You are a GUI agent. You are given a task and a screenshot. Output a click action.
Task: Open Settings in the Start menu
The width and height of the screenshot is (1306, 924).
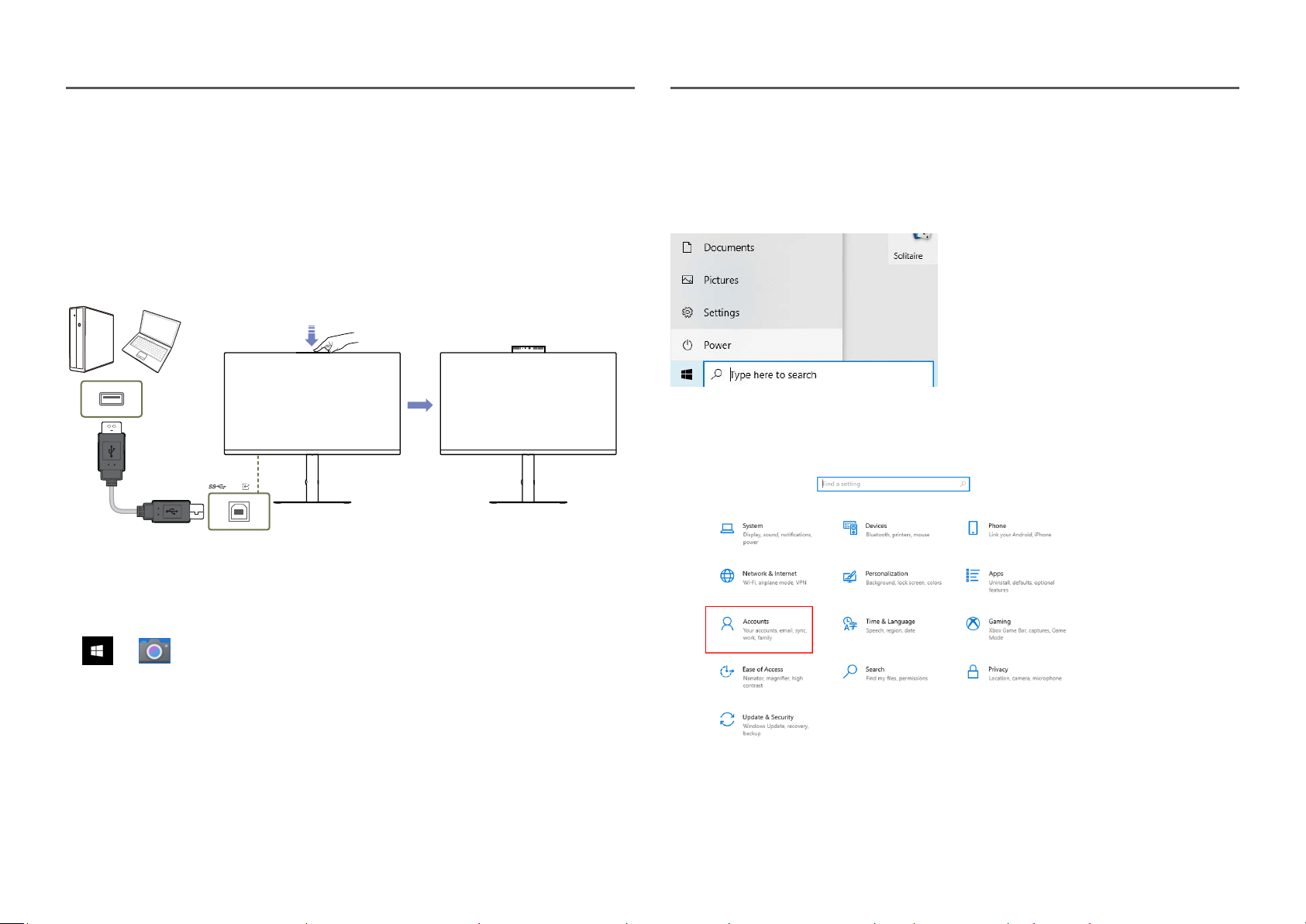pyautogui.click(x=756, y=312)
